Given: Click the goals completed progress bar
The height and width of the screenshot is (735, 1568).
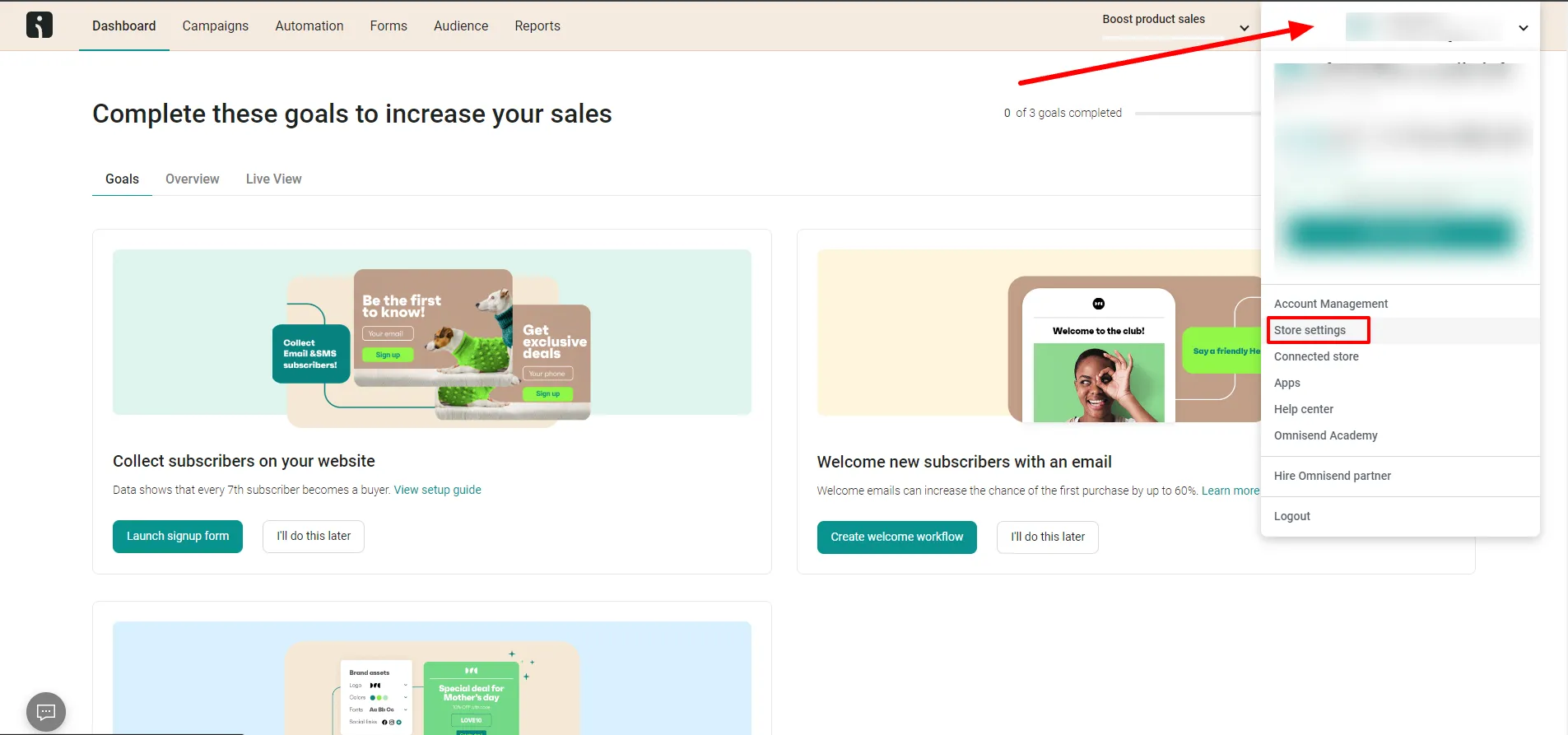Looking at the screenshot, I should pyautogui.click(x=1198, y=114).
